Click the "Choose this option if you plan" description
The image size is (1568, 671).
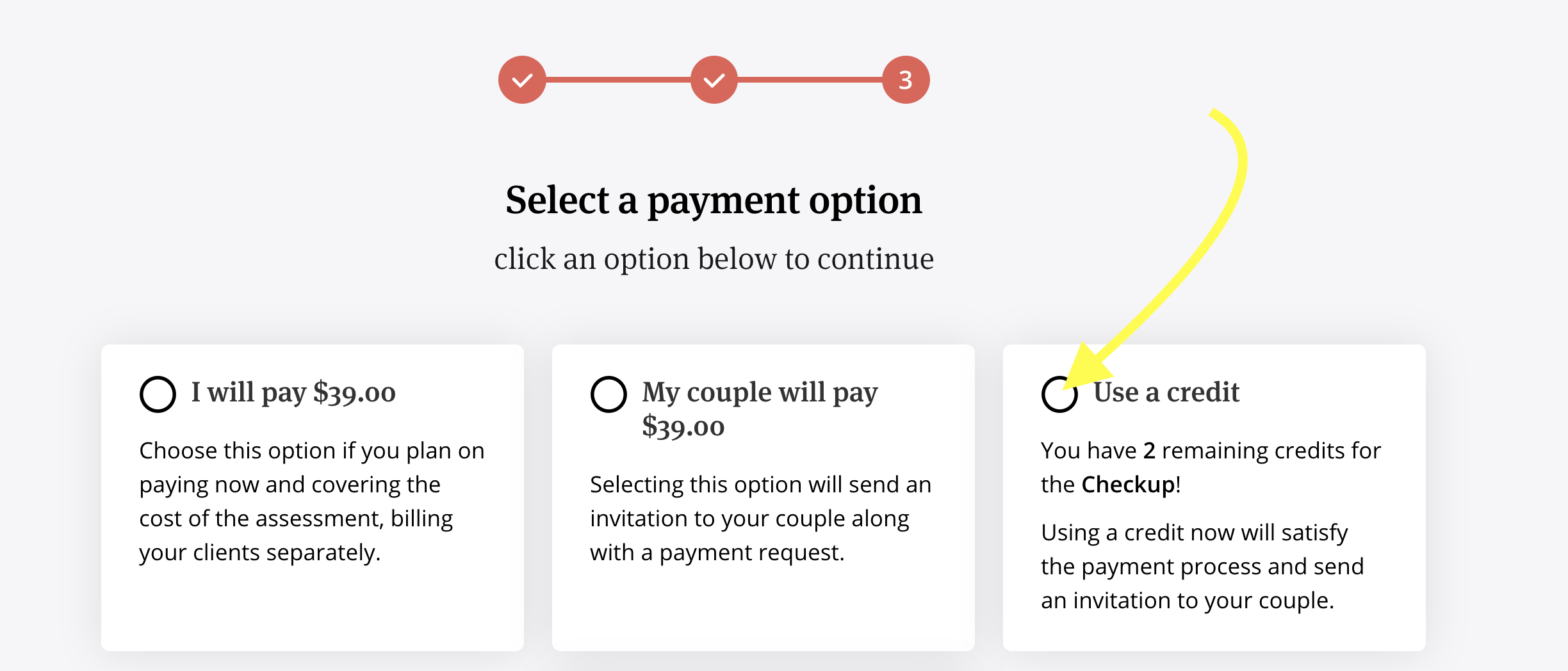(312, 501)
